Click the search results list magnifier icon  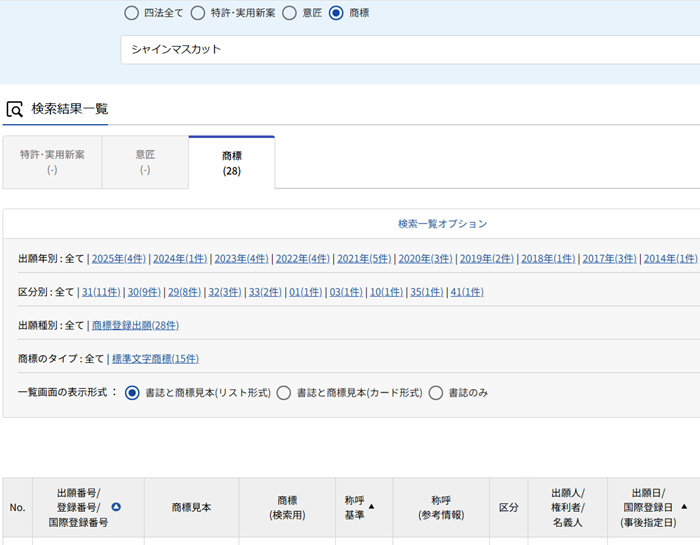(14, 109)
